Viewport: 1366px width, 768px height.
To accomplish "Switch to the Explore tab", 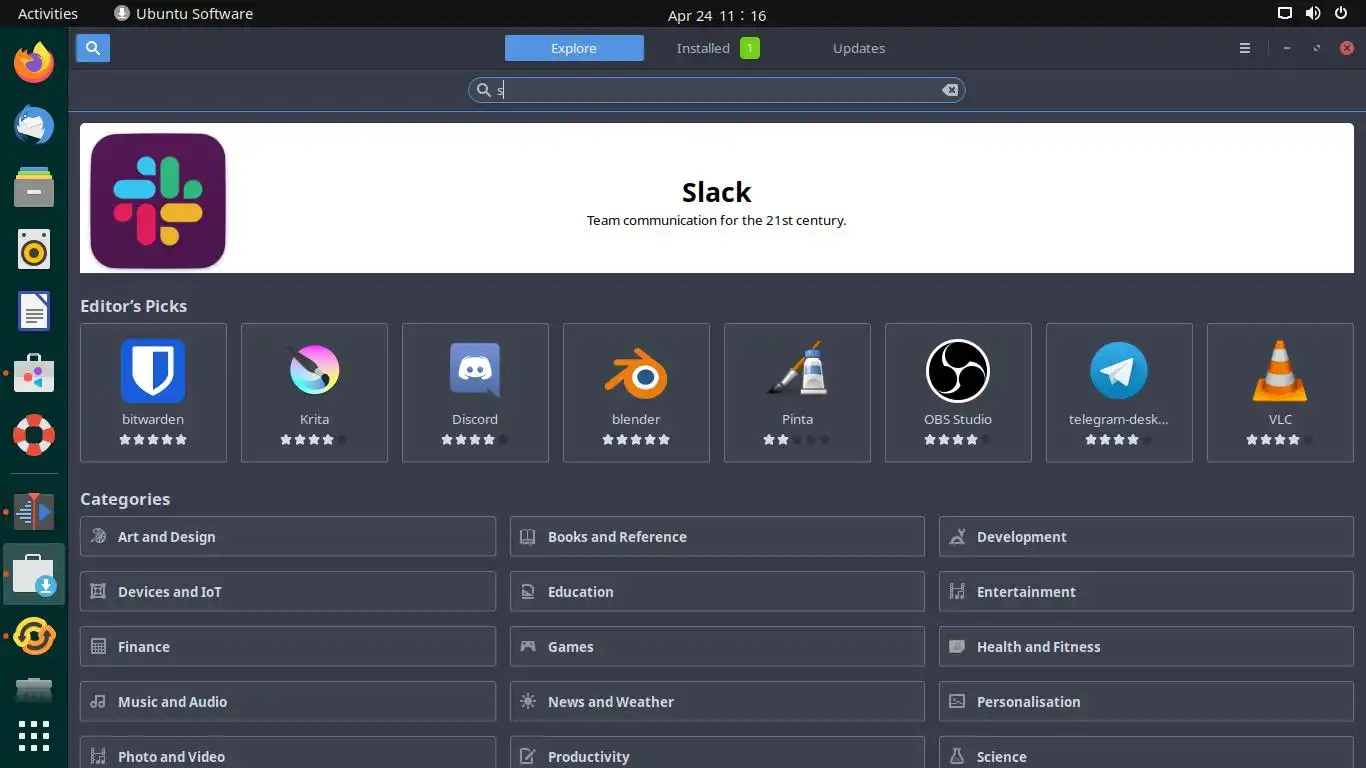I will (x=574, y=48).
